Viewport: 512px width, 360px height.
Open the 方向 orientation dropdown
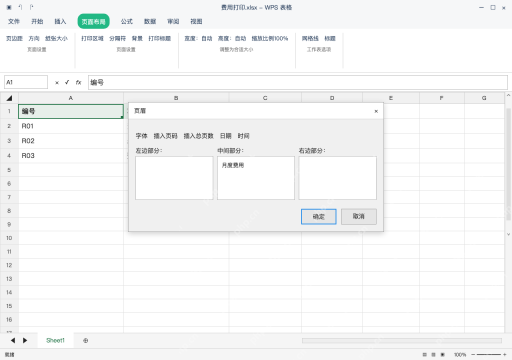click(x=34, y=39)
